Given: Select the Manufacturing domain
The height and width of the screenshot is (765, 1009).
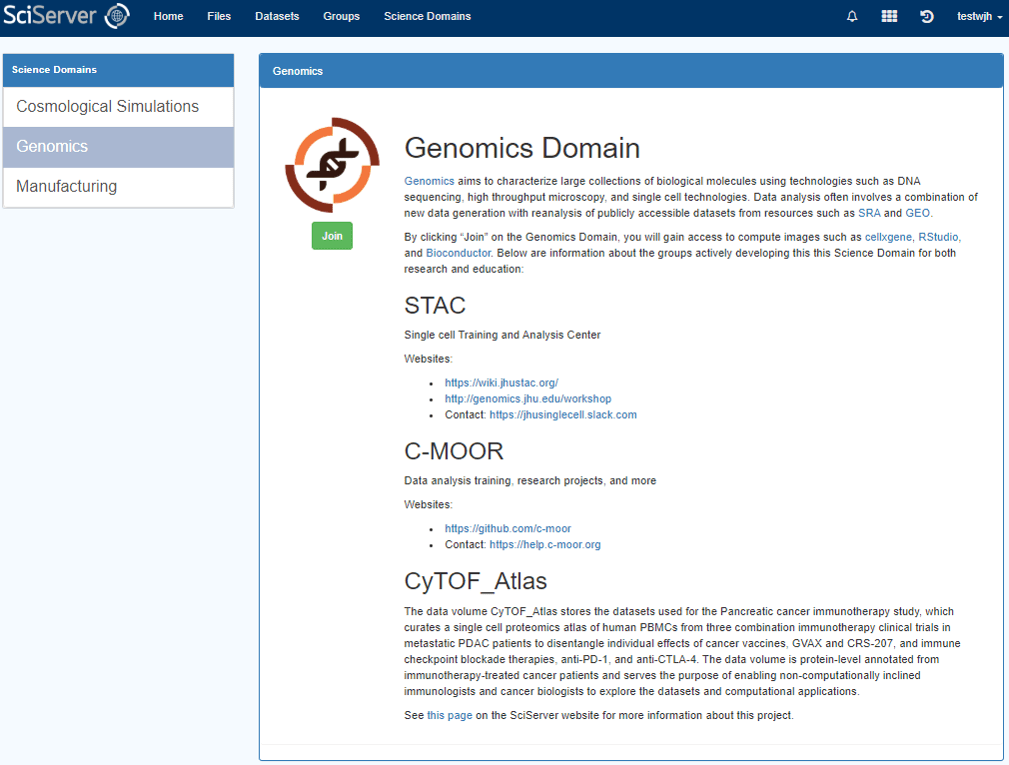Looking at the screenshot, I should 118,187.
